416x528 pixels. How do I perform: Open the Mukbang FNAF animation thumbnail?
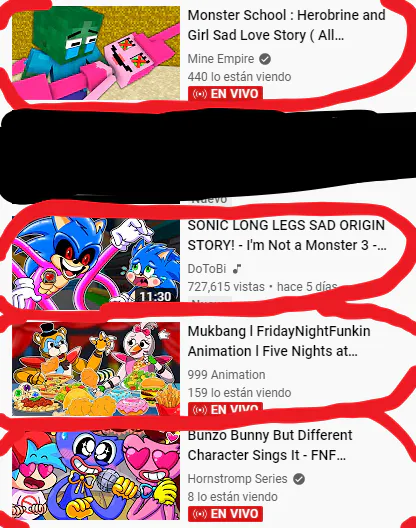(x=96, y=369)
